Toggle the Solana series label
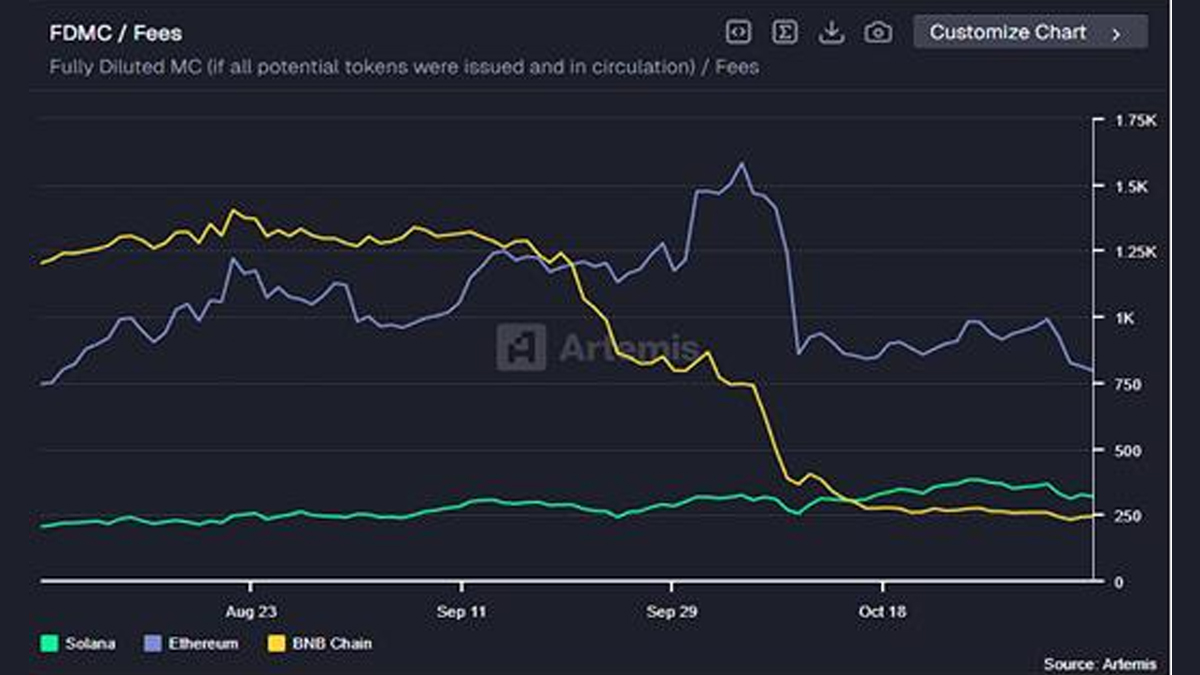 click(90, 643)
